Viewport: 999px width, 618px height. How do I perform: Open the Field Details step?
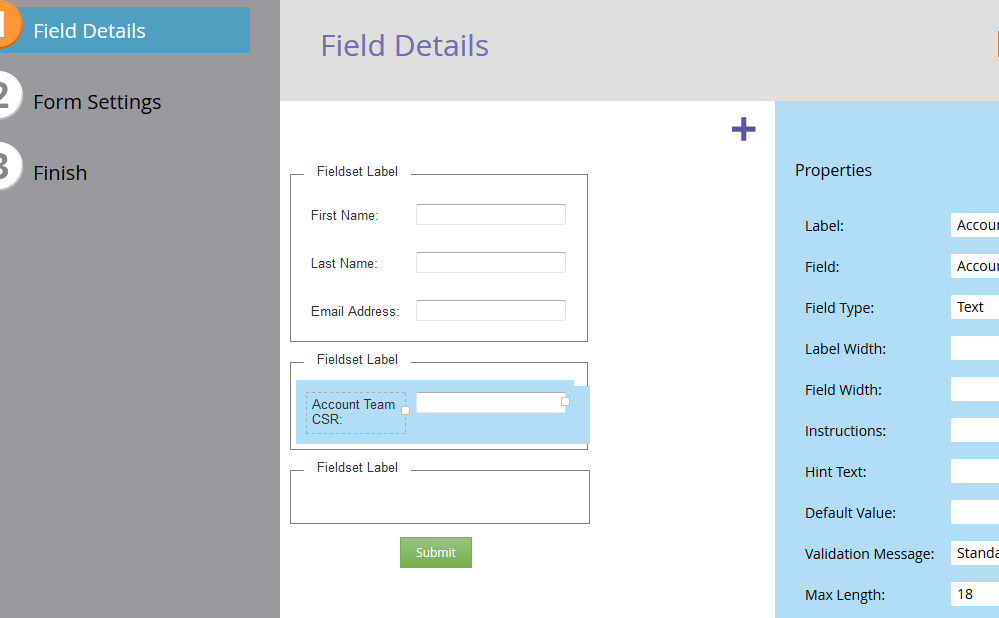click(89, 31)
